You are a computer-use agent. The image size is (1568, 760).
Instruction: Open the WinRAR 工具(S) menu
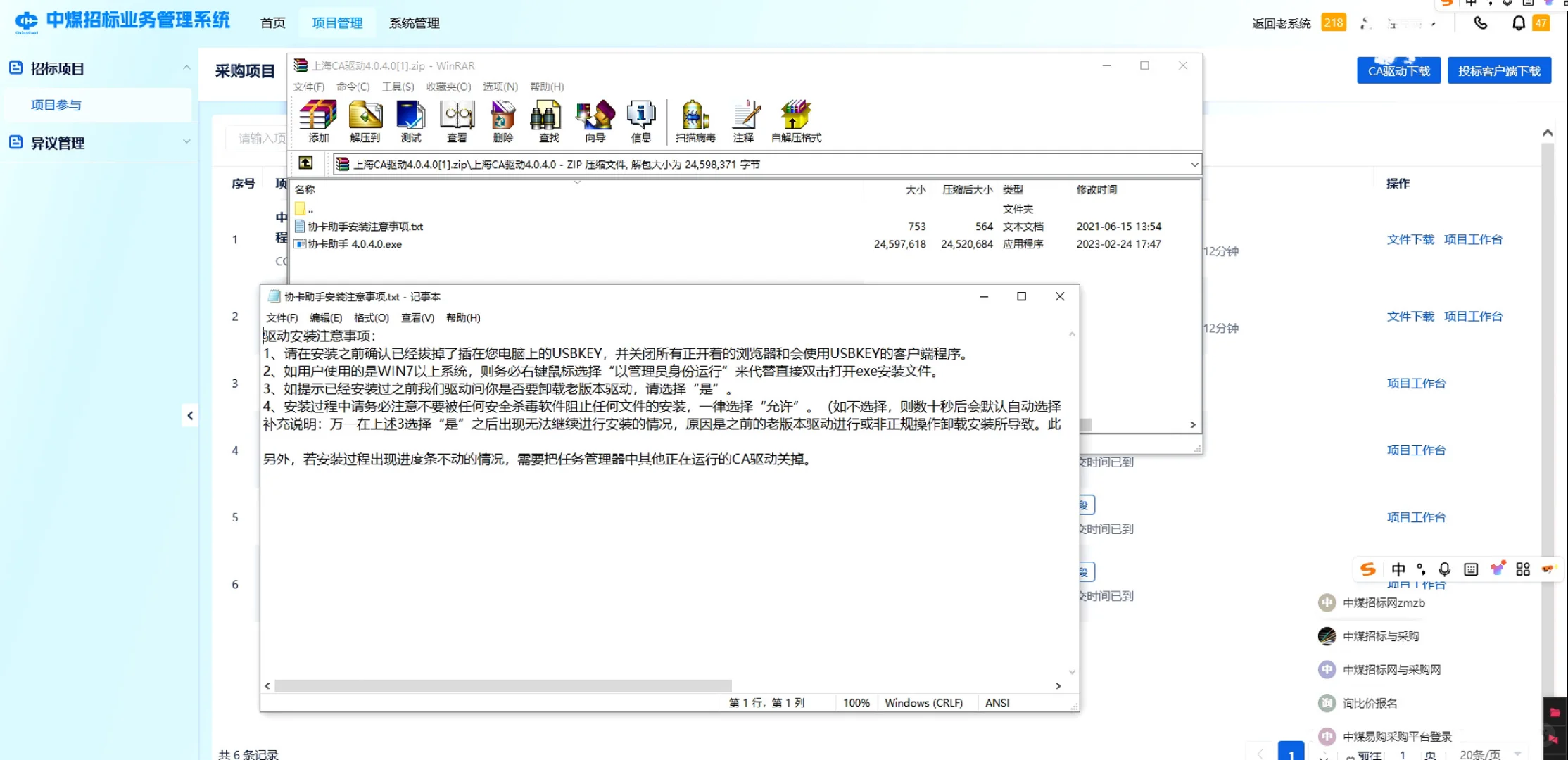[398, 87]
